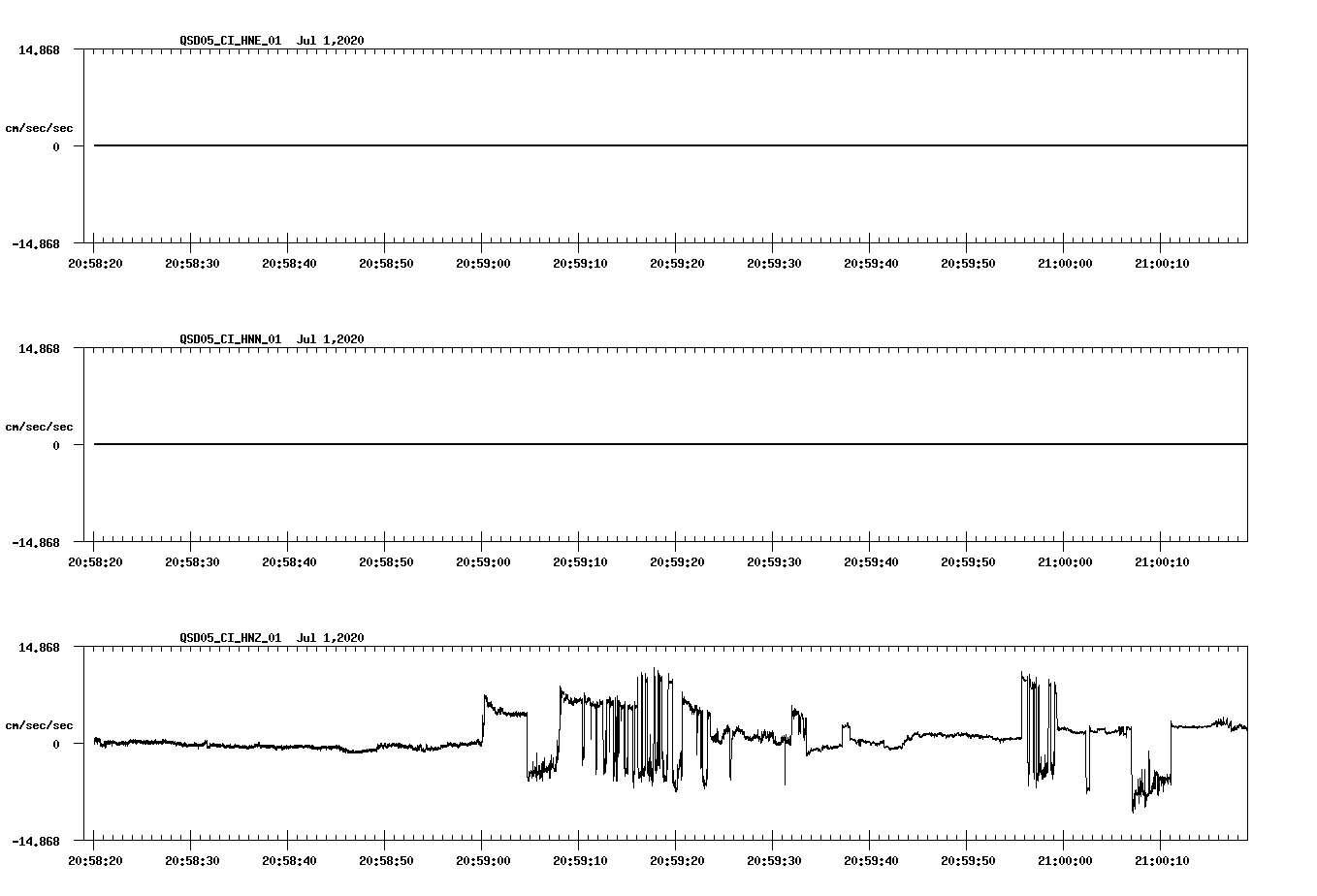Pick the 20:58:40 timestamp on HNZ time axis
Screen dimensions: 1317x896
click(289, 860)
